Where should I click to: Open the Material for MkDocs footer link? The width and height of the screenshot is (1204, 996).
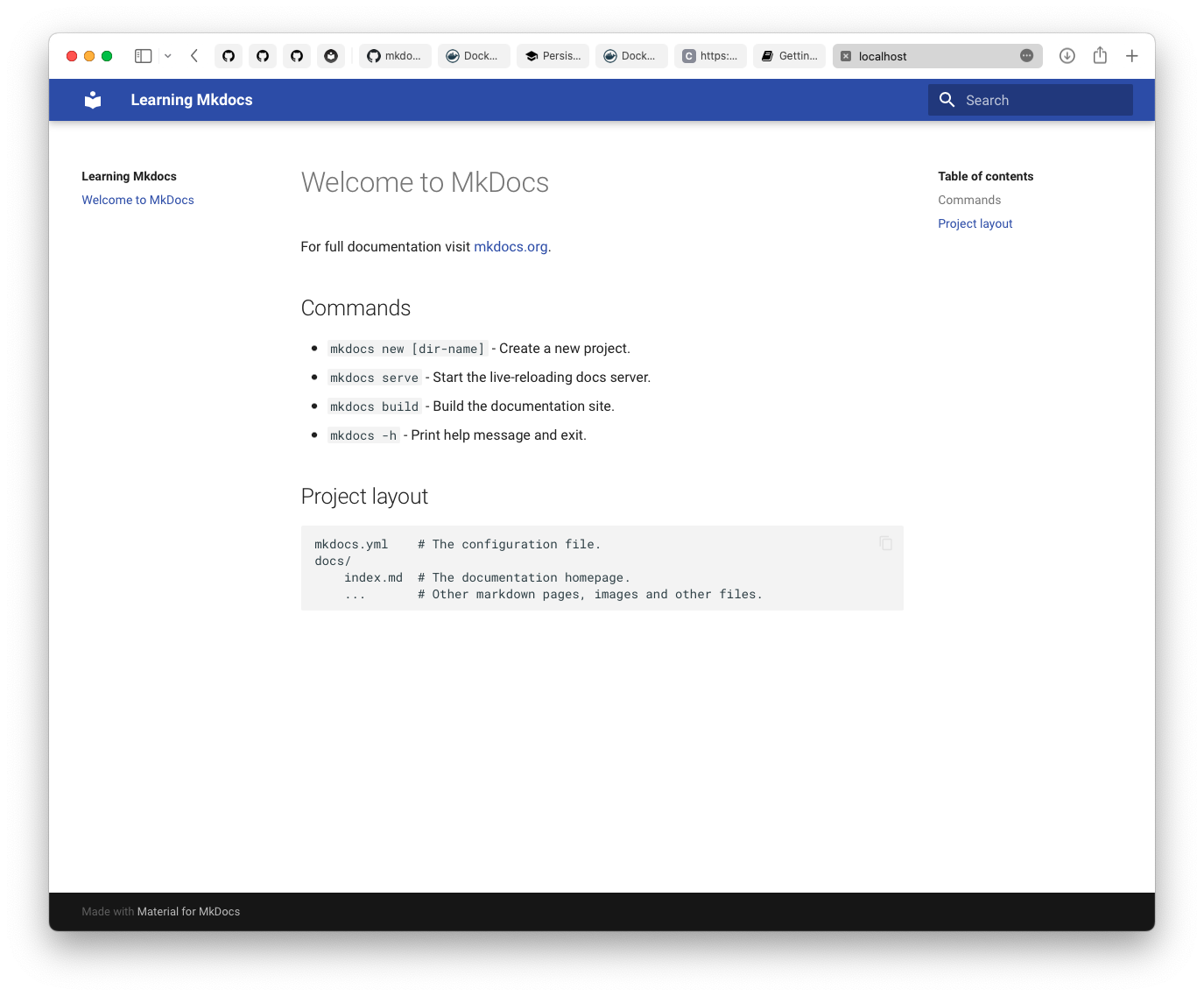point(188,912)
